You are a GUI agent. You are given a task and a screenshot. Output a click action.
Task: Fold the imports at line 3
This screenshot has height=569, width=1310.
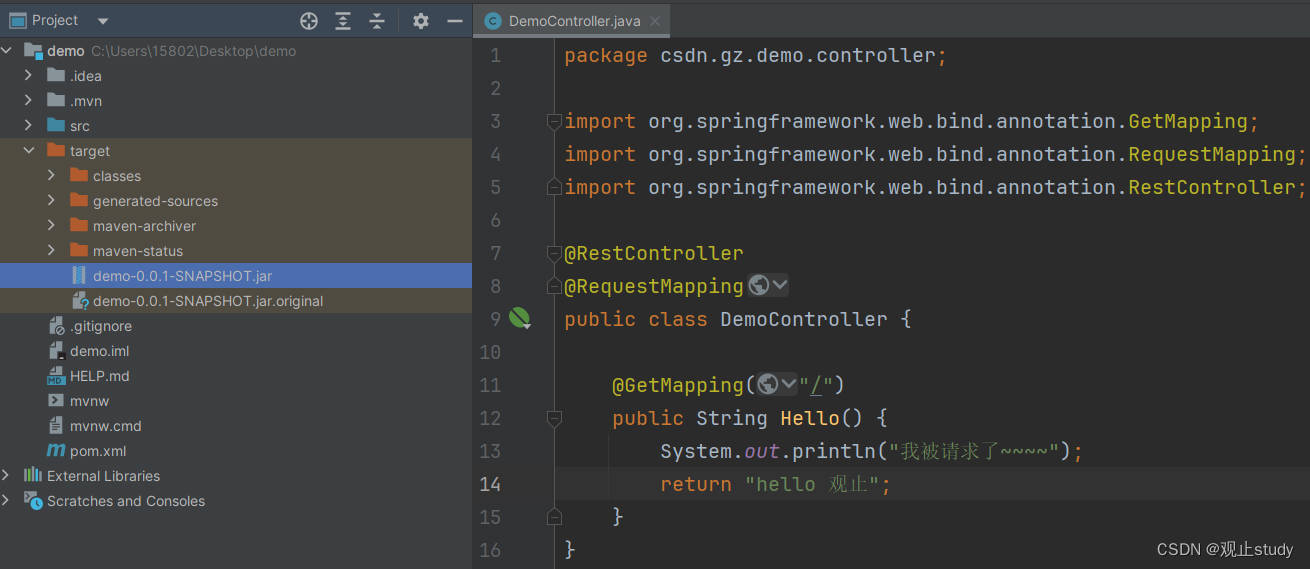pyautogui.click(x=554, y=121)
